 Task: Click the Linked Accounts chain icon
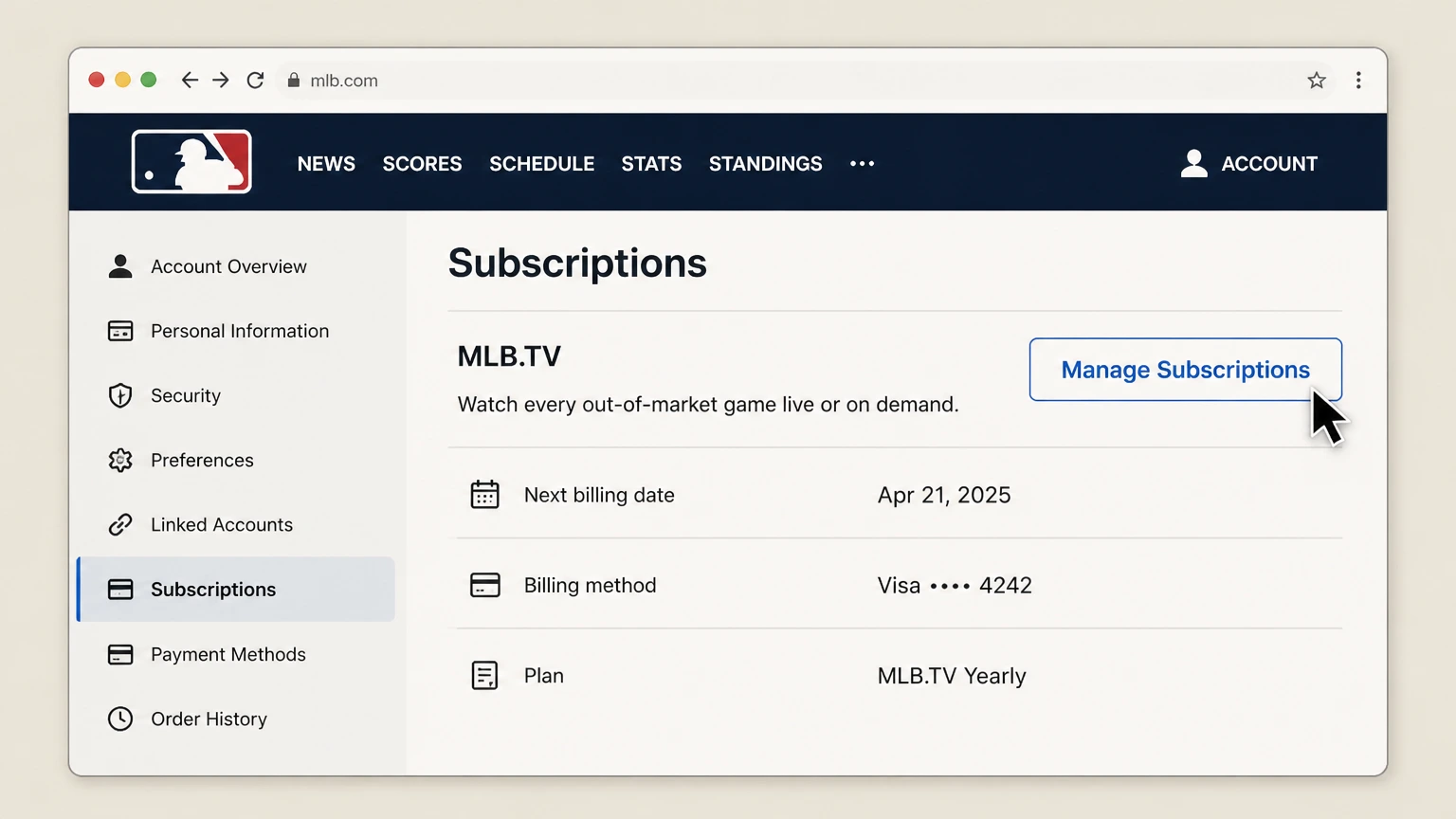pos(120,524)
